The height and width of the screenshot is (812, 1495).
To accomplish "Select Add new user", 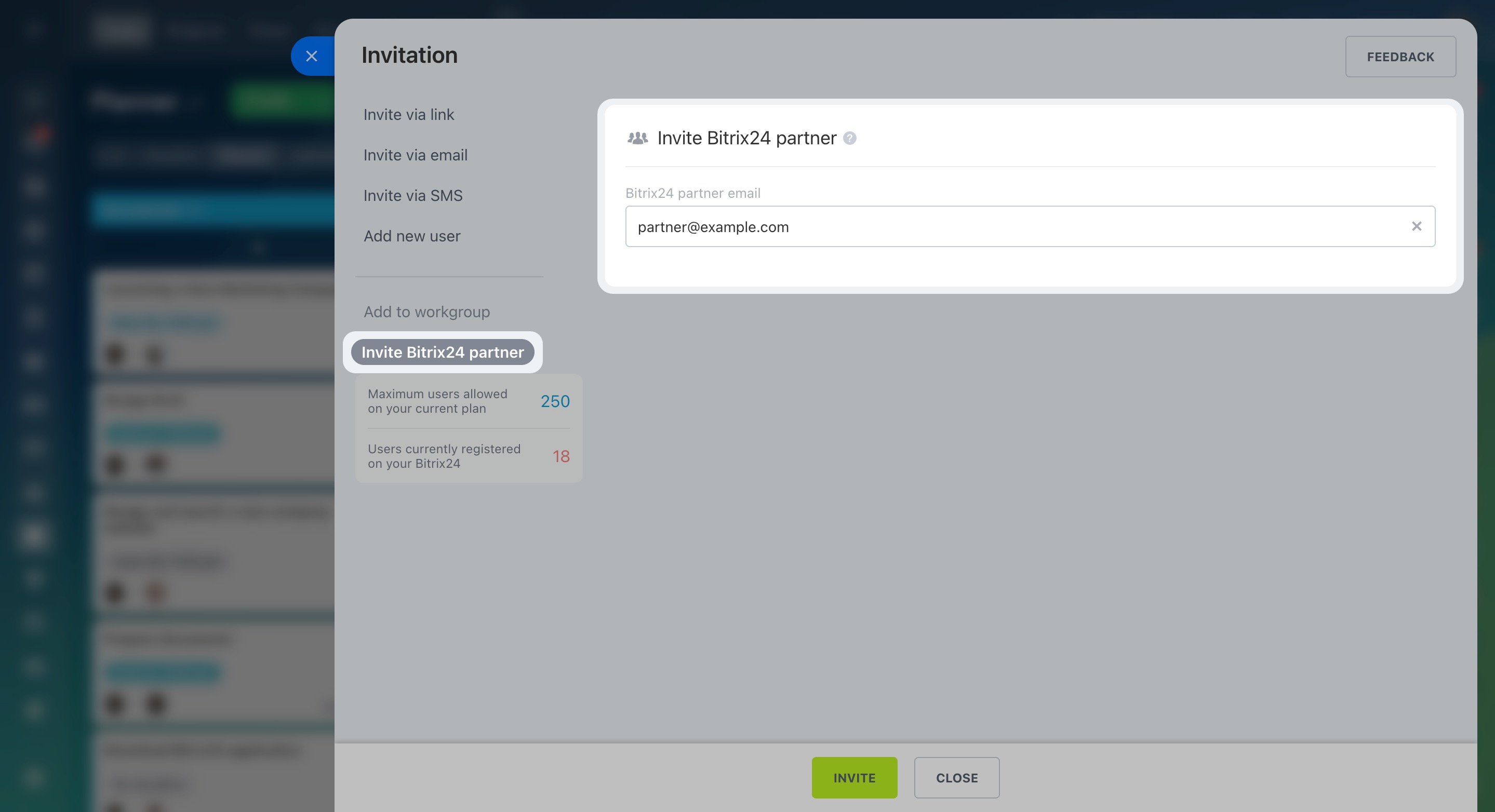I will 412,236.
